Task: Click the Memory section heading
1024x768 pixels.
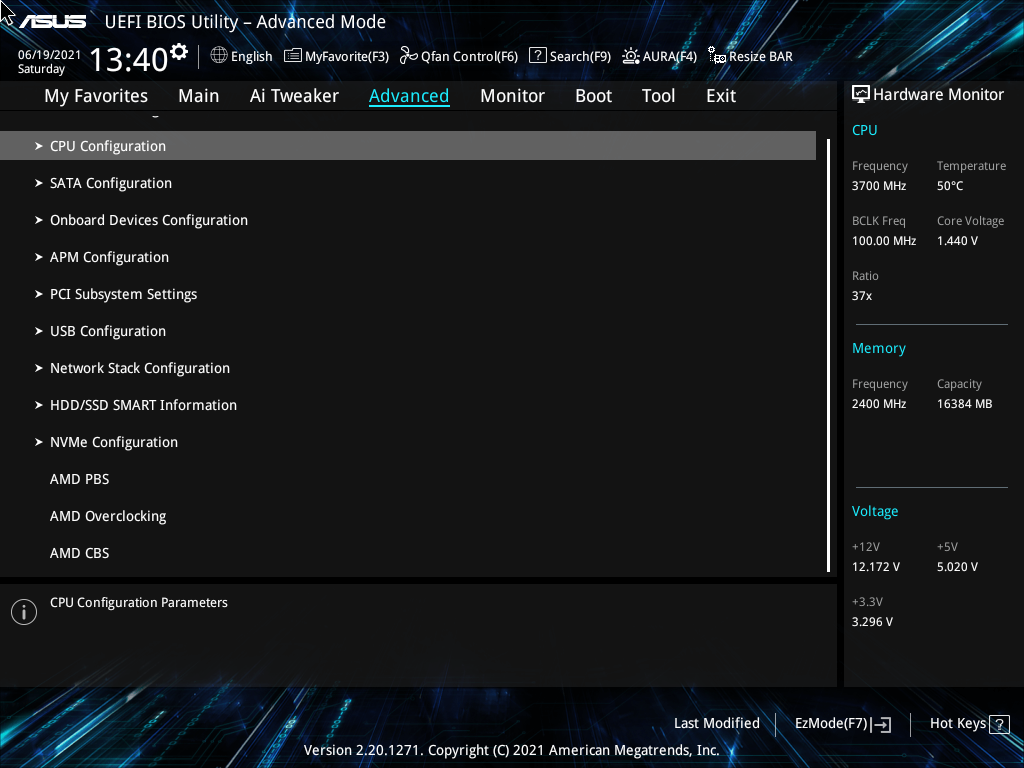Action: [878, 349]
